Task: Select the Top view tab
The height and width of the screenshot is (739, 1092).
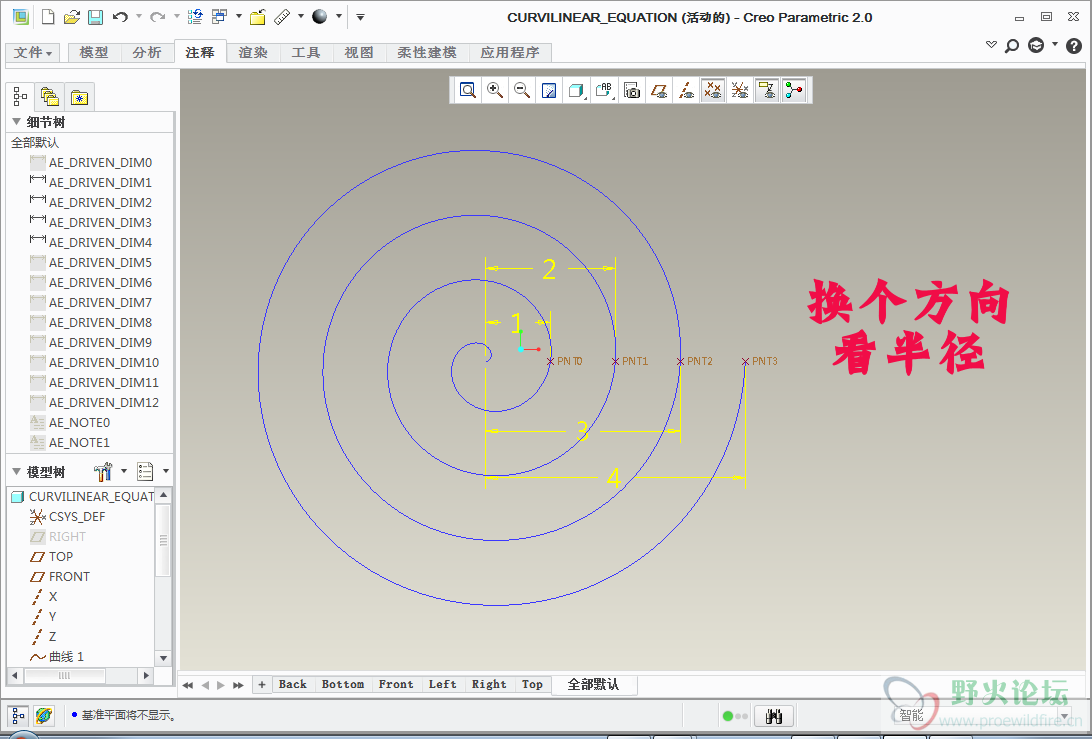Action: tap(533, 685)
